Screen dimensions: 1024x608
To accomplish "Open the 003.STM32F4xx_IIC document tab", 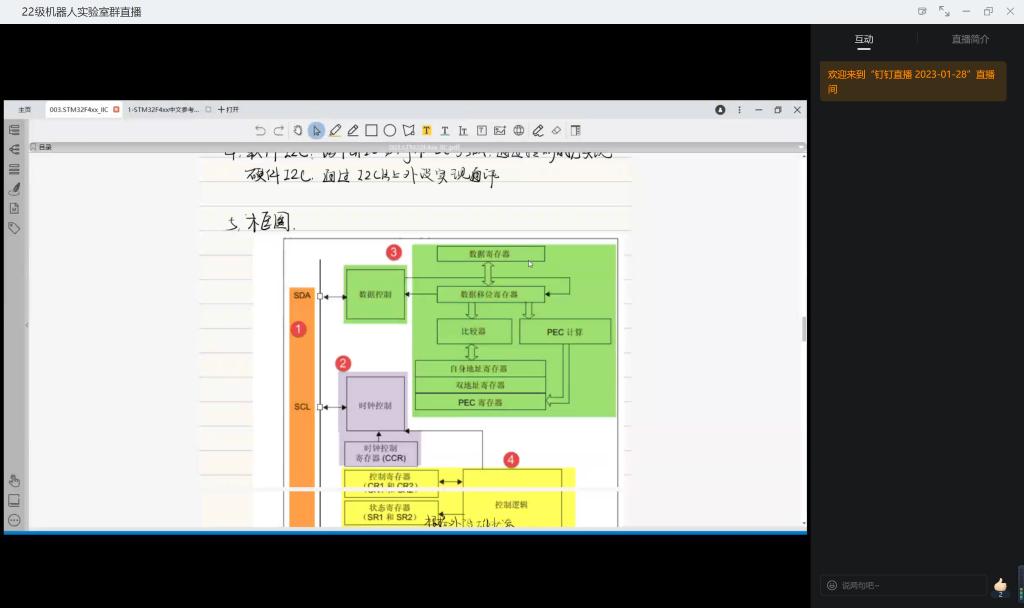I will pyautogui.click(x=79, y=109).
